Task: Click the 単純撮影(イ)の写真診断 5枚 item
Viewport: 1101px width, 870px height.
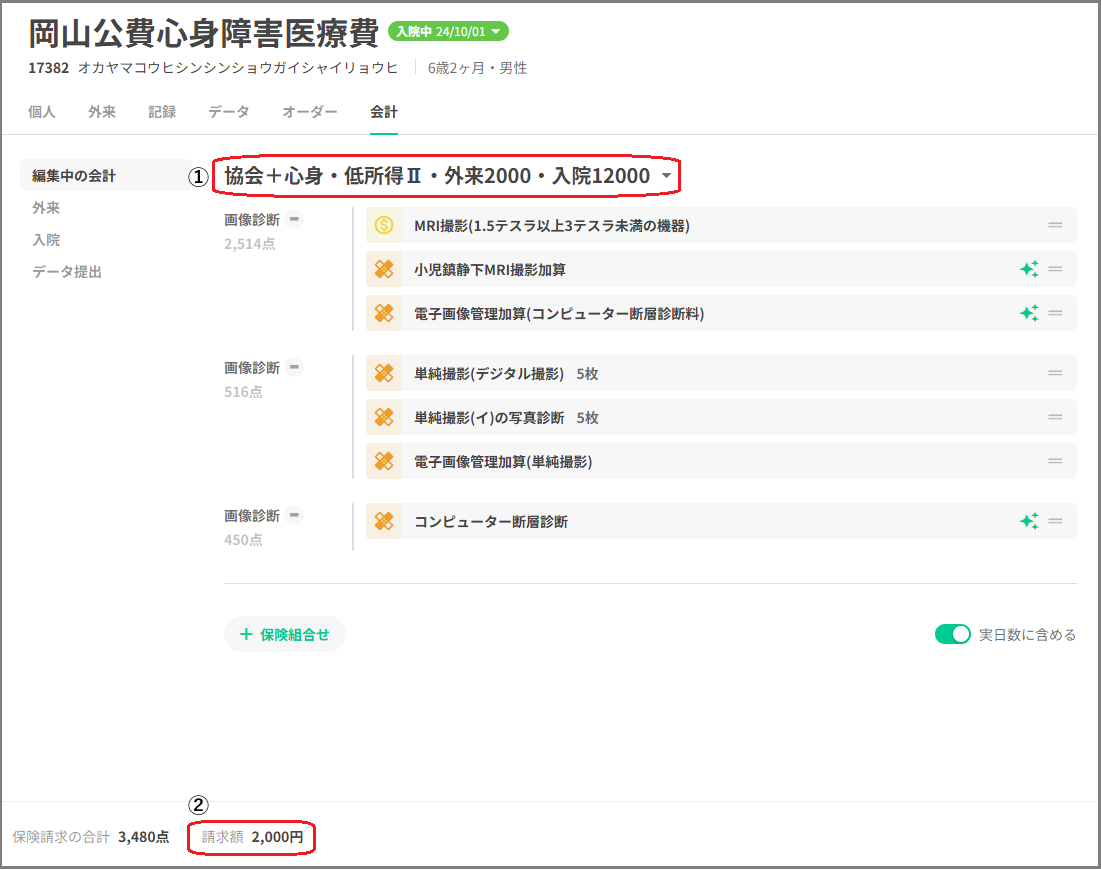Action: (721, 417)
